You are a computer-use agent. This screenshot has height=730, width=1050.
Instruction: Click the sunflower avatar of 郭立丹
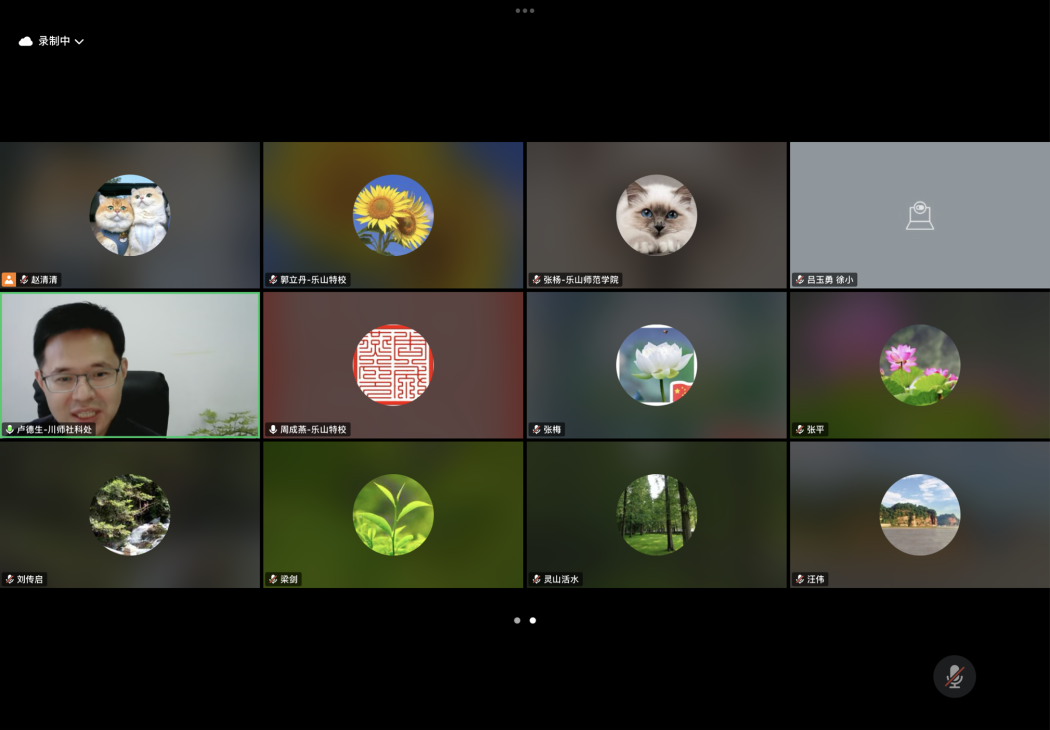point(393,215)
